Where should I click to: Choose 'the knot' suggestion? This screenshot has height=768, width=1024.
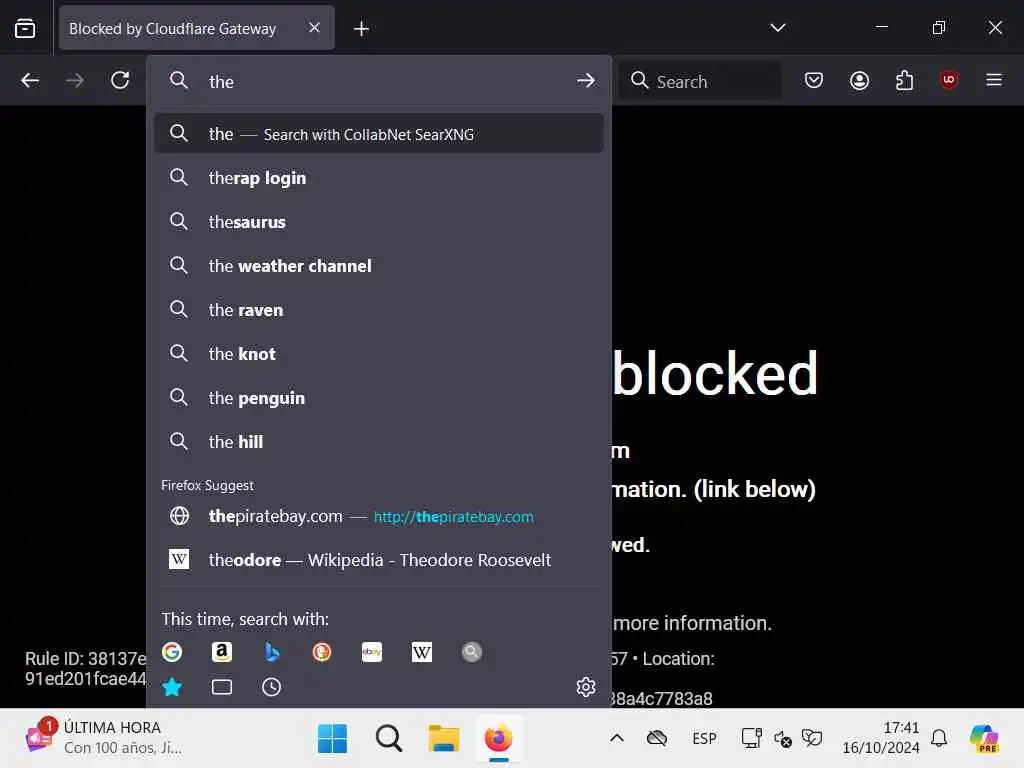coord(379,353)
